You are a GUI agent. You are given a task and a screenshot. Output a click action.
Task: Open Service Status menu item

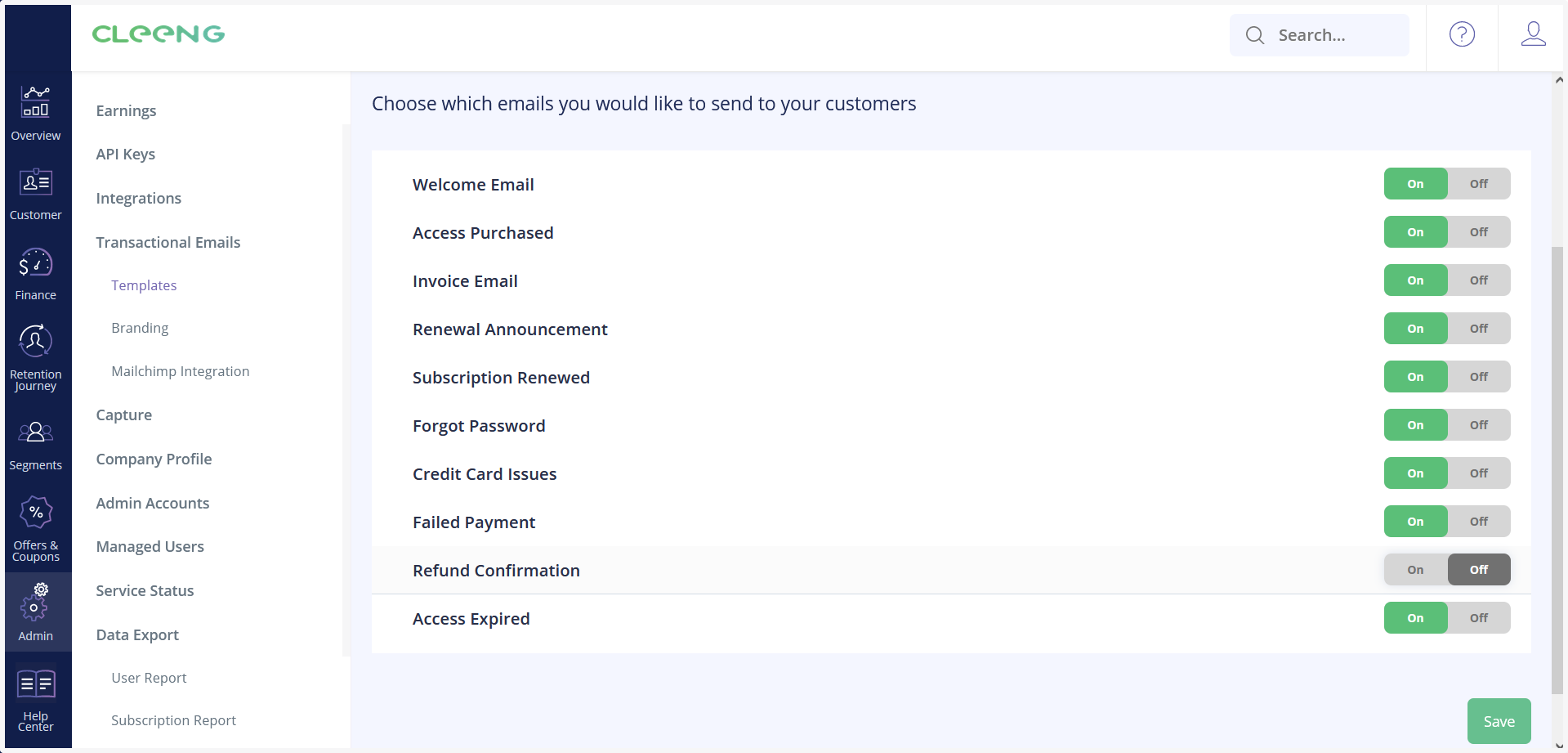click(x=145, y=590)
